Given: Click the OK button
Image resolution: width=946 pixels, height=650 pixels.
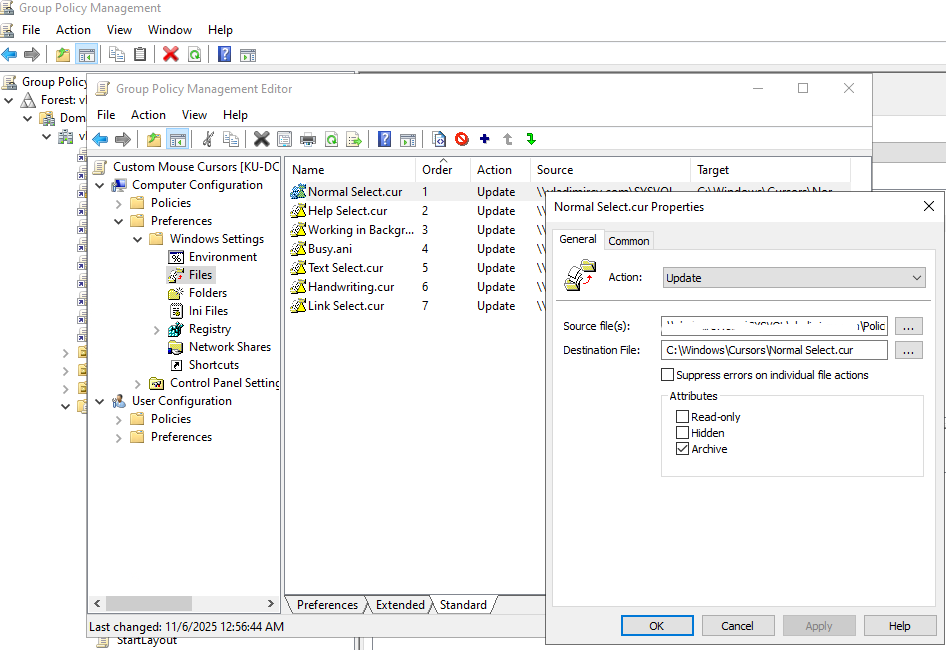Looking at the screenshot, I should [x=657, y=626].
